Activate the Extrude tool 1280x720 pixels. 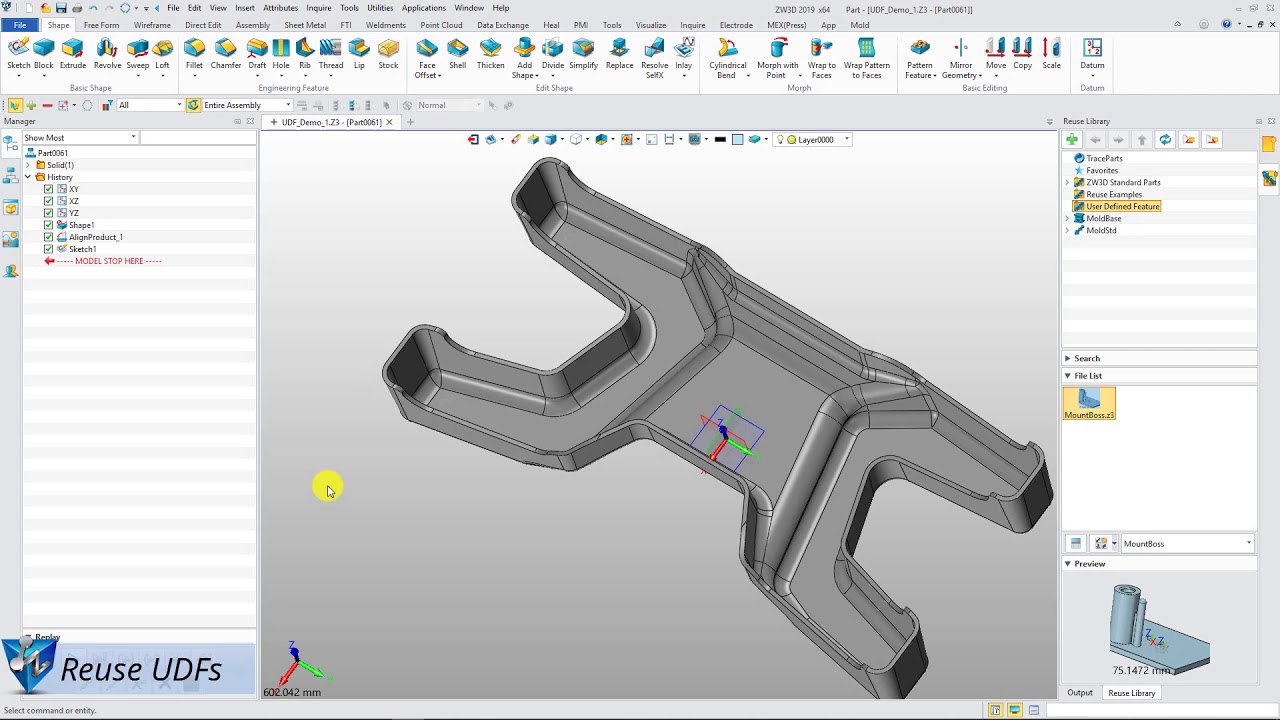point(73,55)
